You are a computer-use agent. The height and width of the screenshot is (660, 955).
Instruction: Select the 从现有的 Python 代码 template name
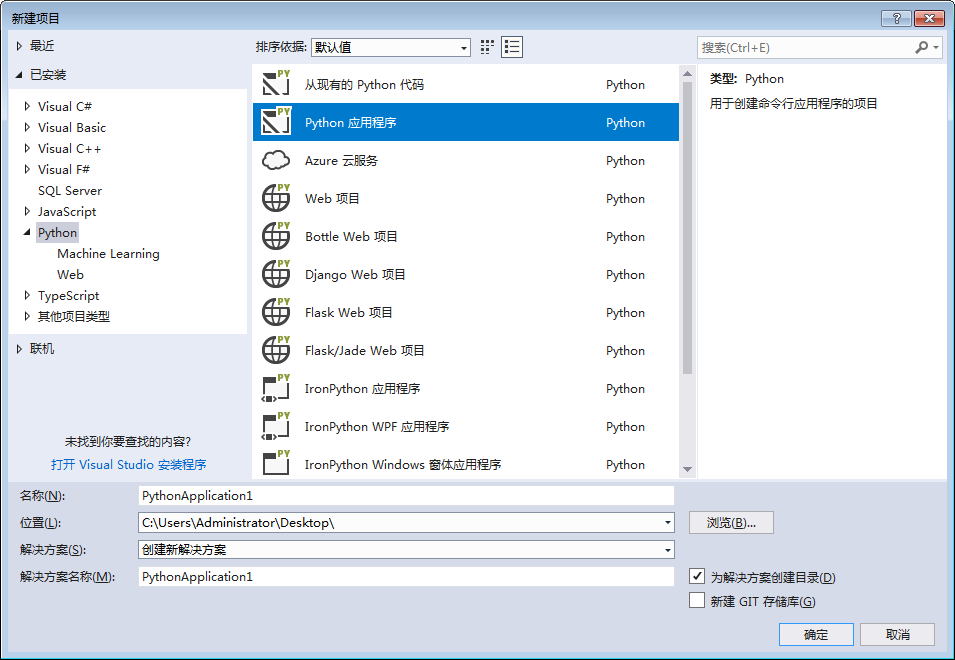364,85
